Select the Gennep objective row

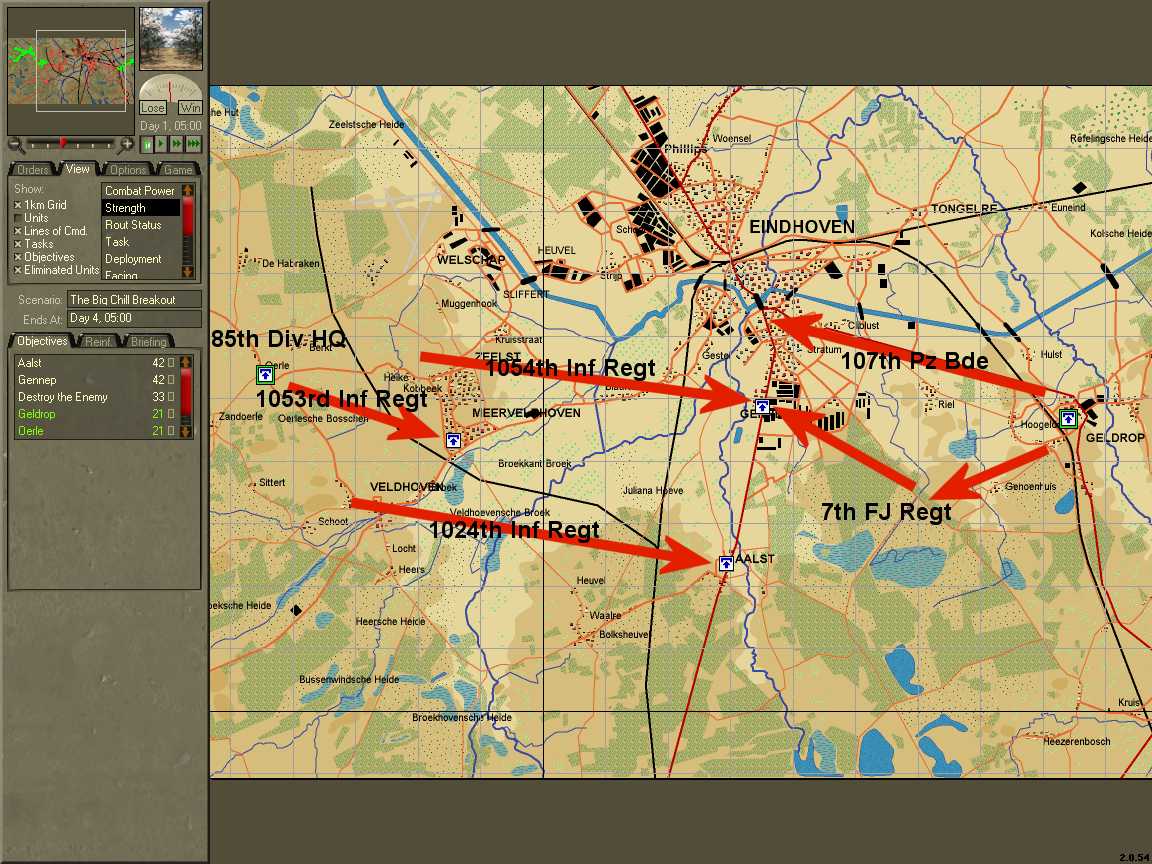coord(96,380)
